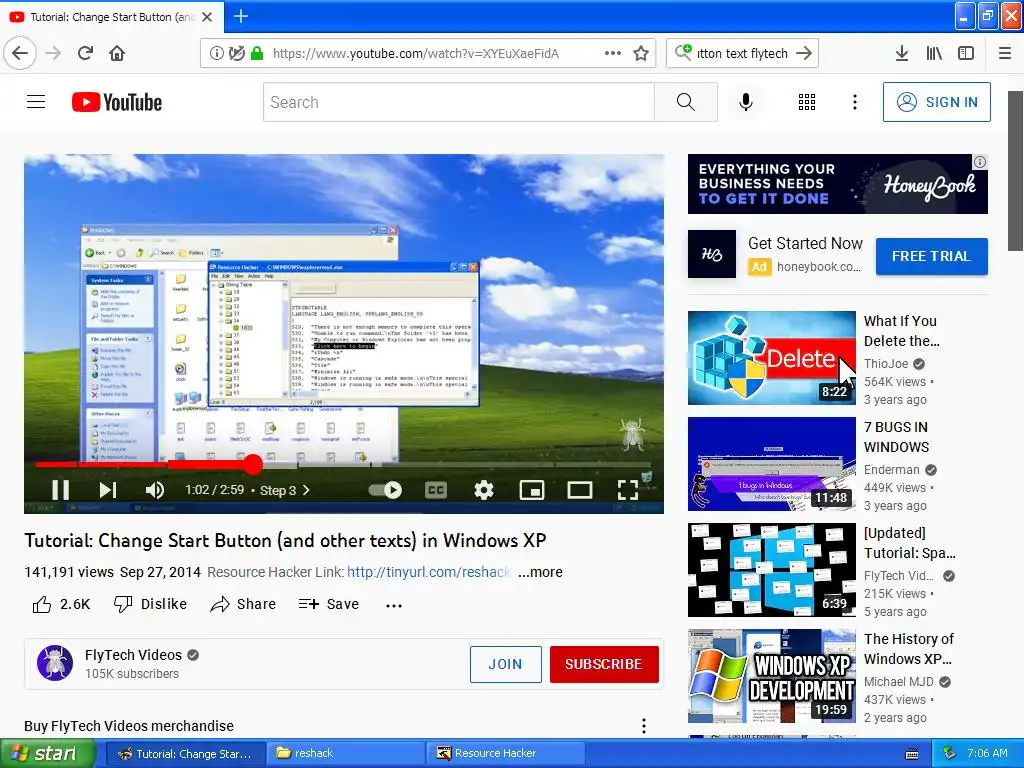Click the page vertical scrollbar thumb
This screenshot has height=768, width=1024.
[x=1015, y=170]
